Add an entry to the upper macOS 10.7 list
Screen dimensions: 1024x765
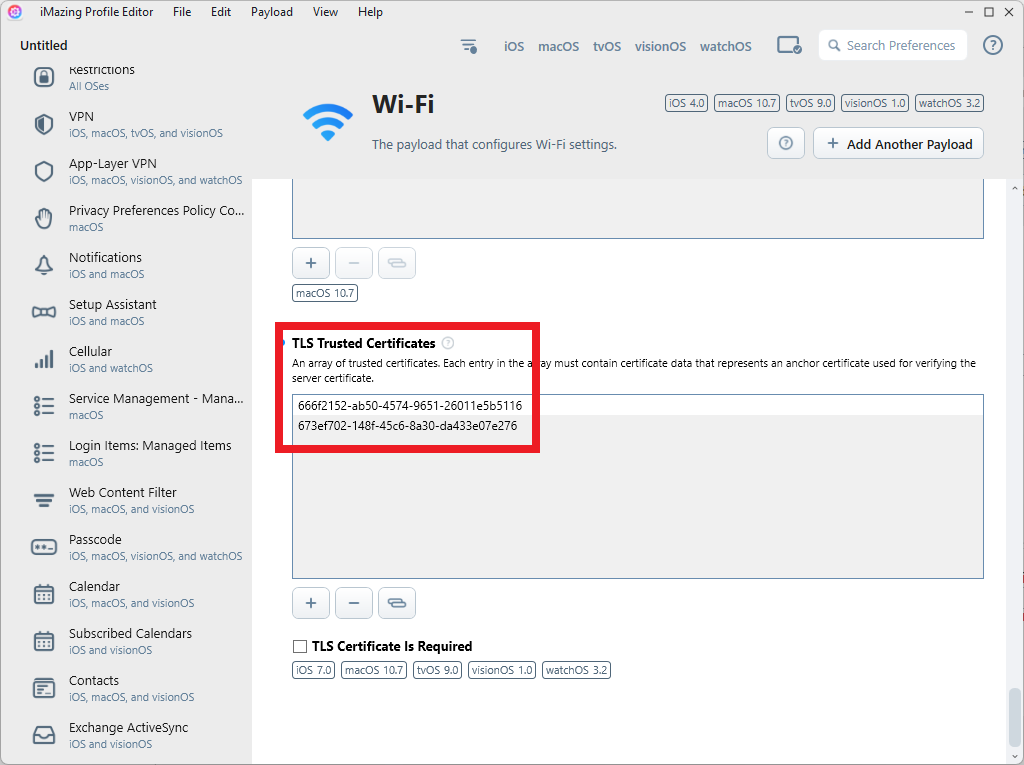(x=311, y=263)
